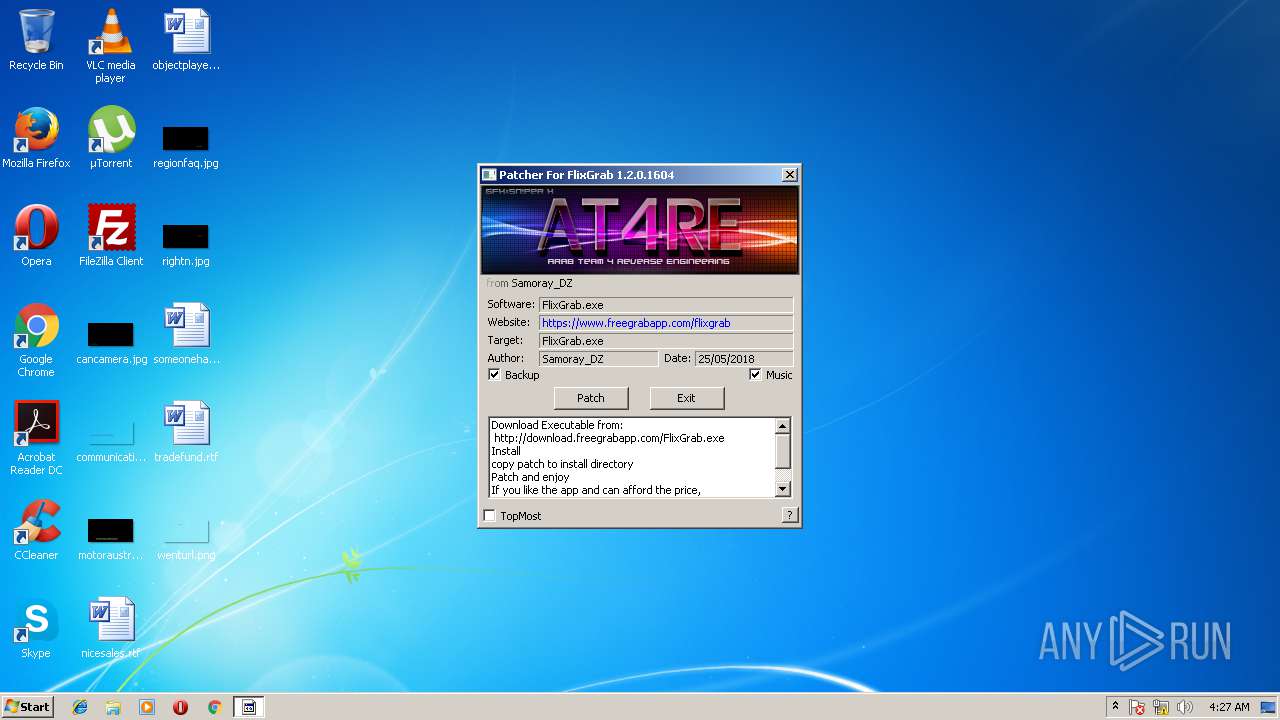Click the 'copy patch to install directory' line
Viewport: 1280px width, 720px height.
[562, 464]
